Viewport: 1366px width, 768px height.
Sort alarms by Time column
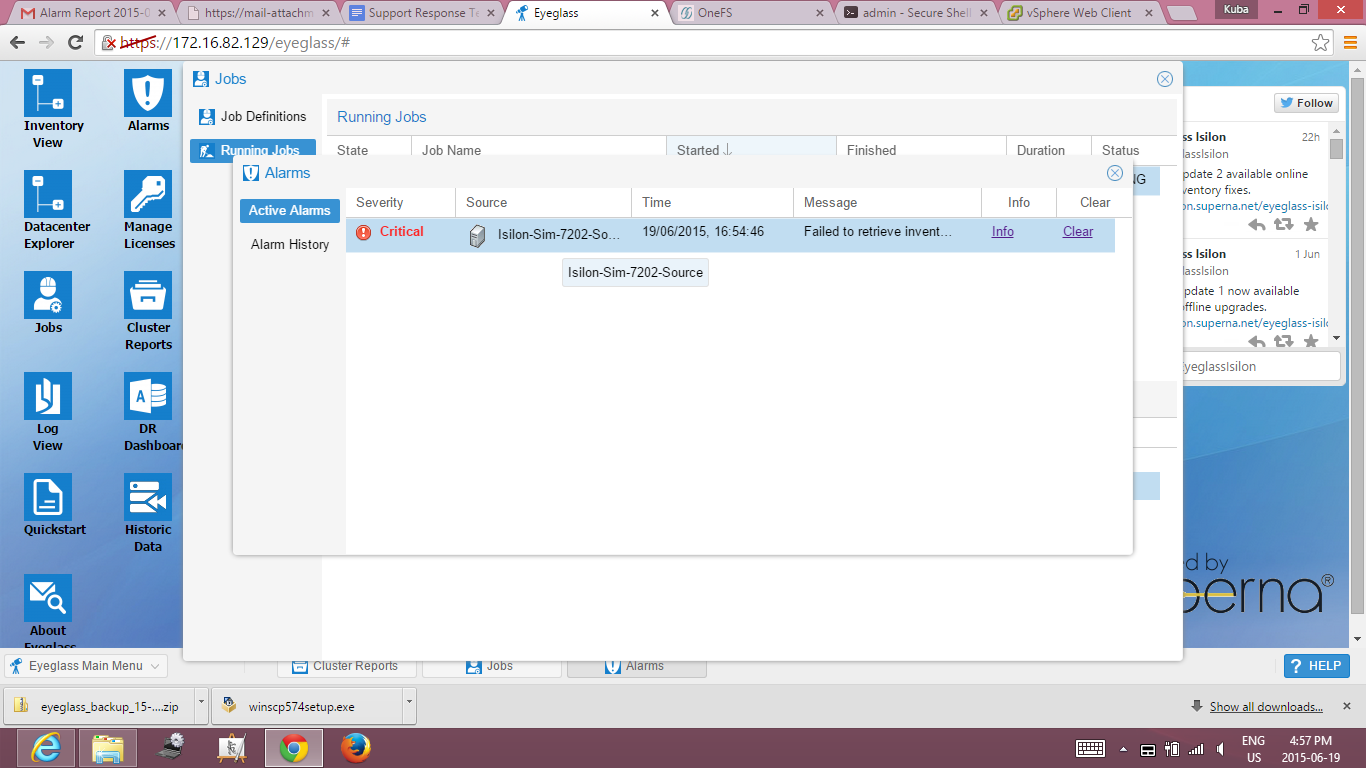[x=712, y=202]
